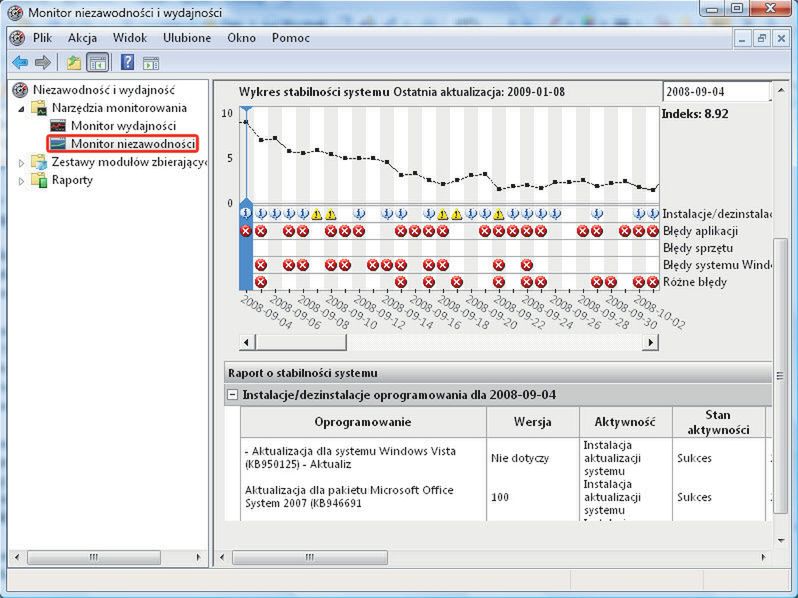Toggle the Show/Hide console tree icon
This screenshot has width=798, height=598.
click(x=98, y=63)
